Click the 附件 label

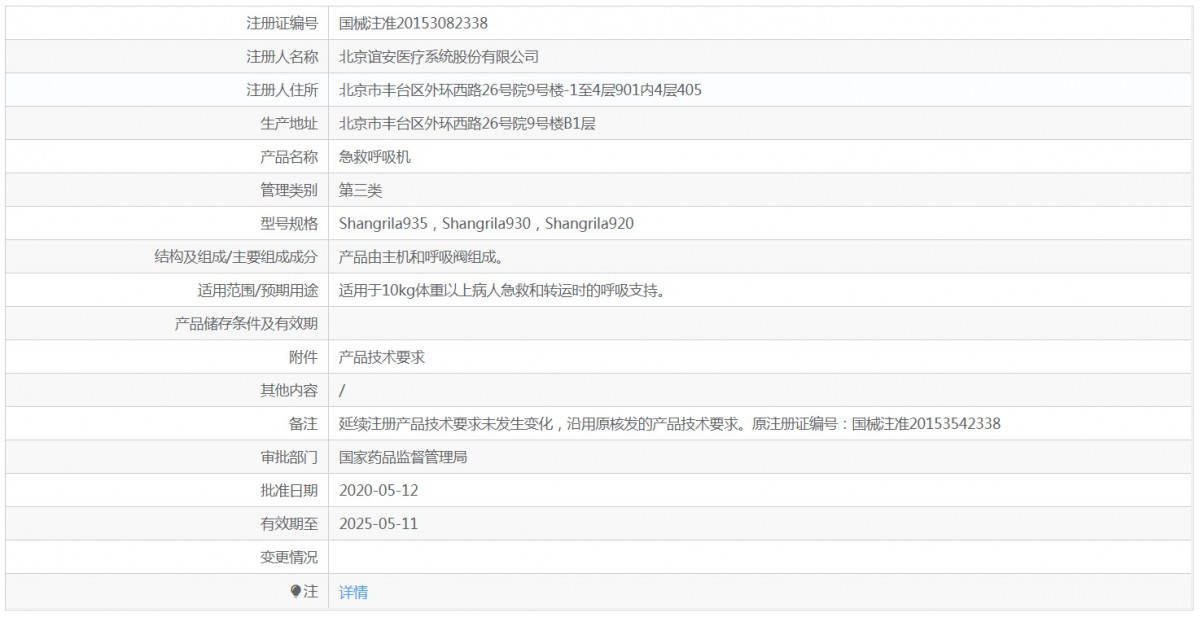tap(303, 357)
